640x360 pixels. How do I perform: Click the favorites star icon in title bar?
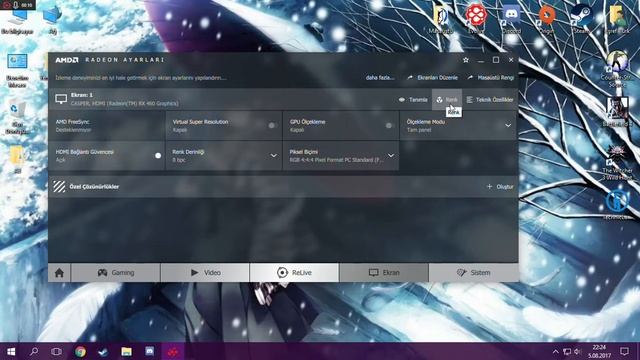[466, 60]
